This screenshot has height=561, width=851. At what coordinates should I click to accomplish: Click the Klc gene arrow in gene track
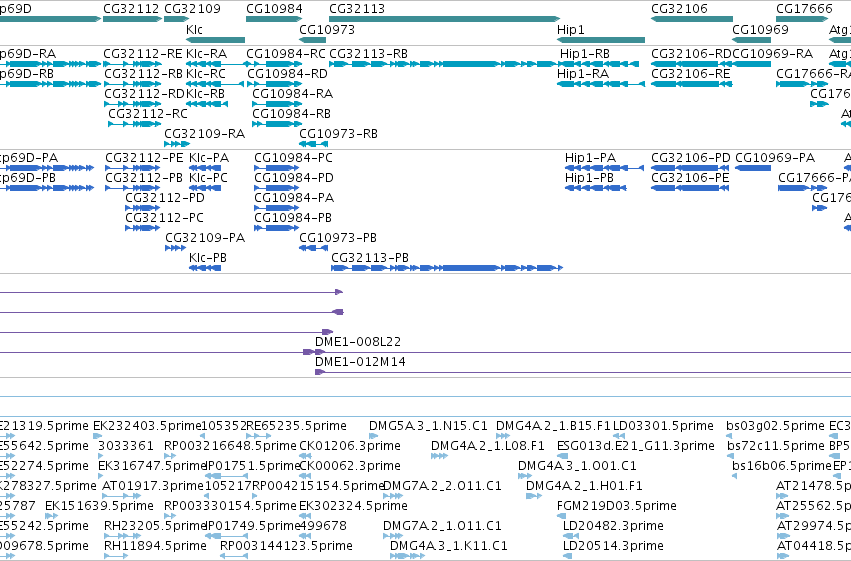[215, 40]
